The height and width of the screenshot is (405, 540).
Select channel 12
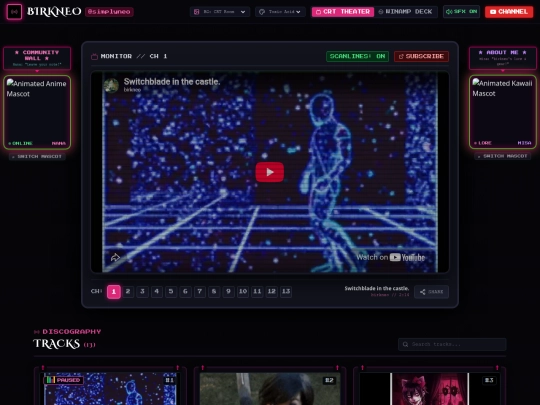[271, 292]
